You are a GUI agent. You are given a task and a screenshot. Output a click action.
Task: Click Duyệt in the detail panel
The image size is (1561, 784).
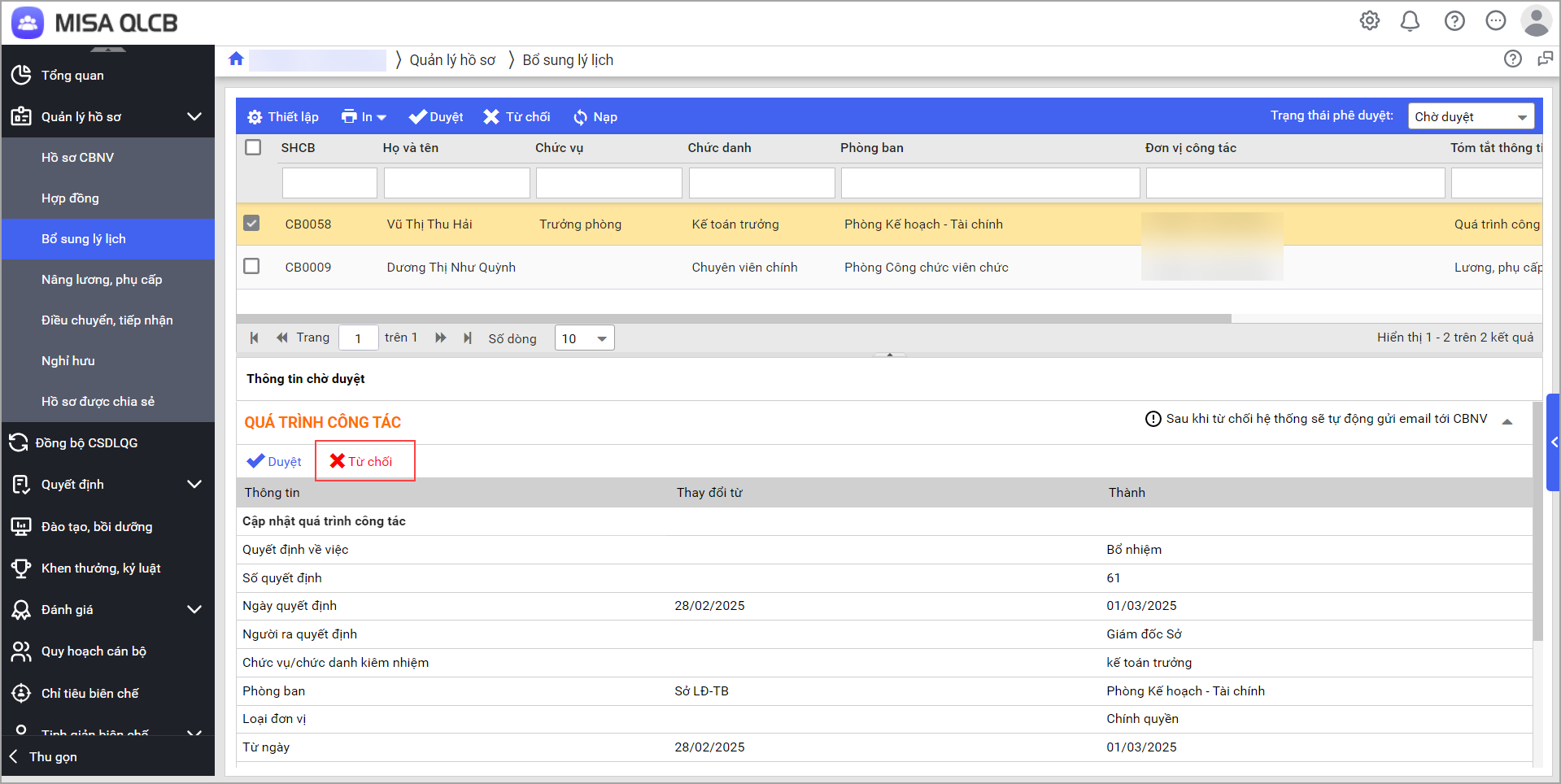pos(274,461)
